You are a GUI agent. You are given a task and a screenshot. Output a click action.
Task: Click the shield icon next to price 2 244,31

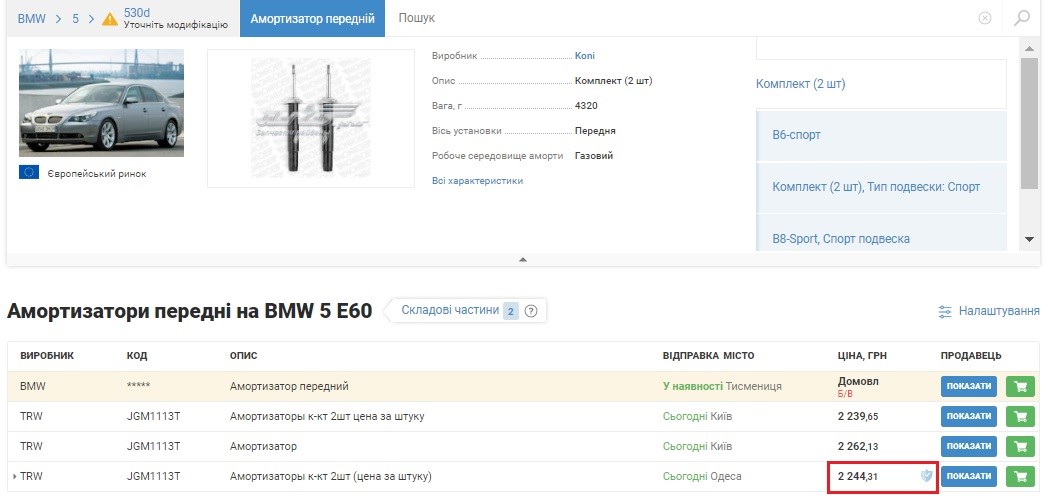(x=926, y=476)
